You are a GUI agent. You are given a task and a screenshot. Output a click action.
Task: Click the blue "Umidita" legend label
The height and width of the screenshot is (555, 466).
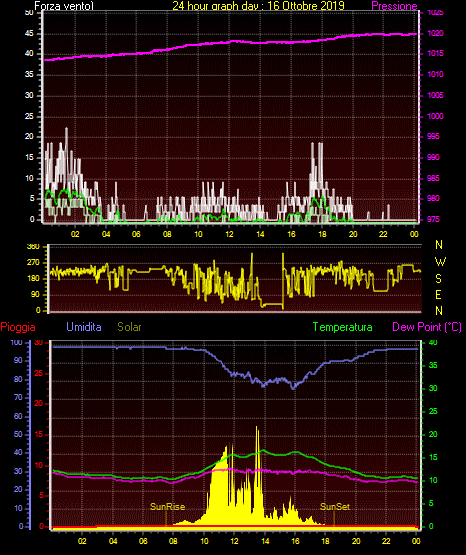tap(84, 327)
